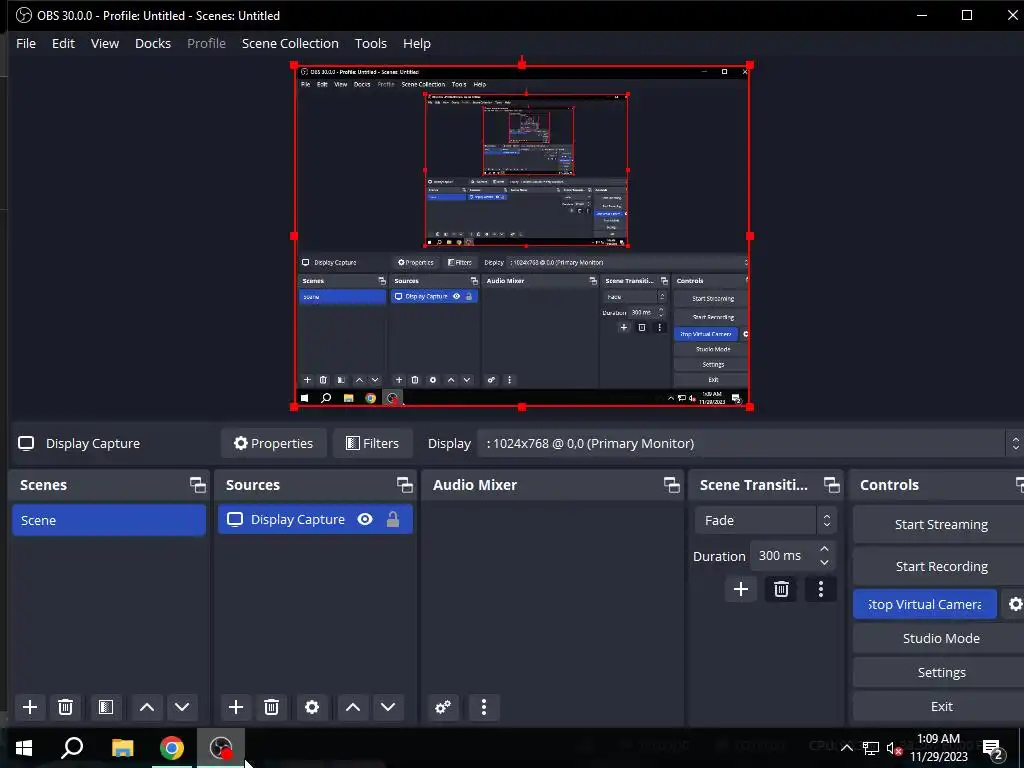Select Display Capture source row
Image resolution: width=1024 pixels, height=768 pixels.
click(x=315, y=519)
